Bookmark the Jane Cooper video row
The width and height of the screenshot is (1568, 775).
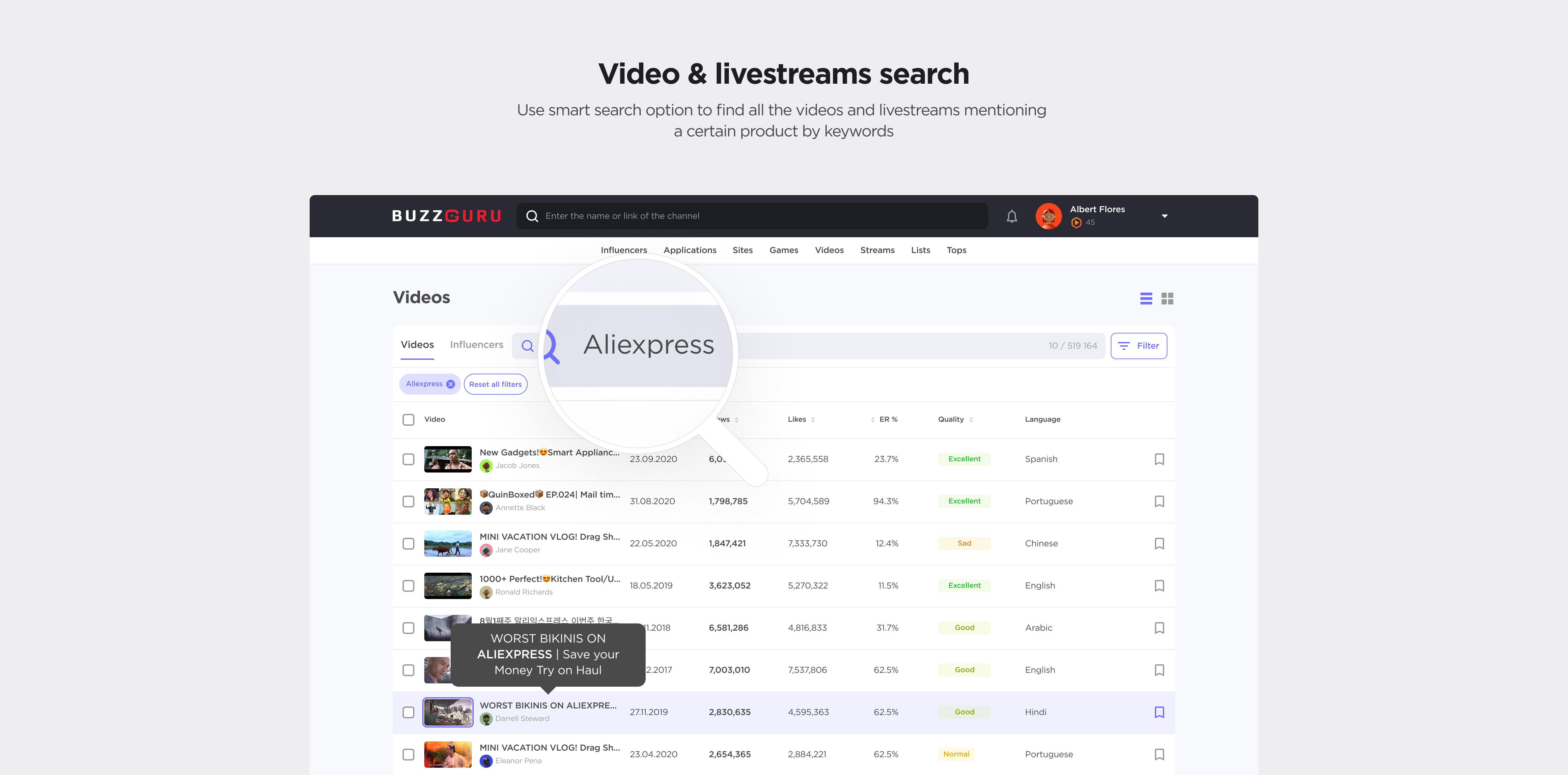coord(1159,543)
